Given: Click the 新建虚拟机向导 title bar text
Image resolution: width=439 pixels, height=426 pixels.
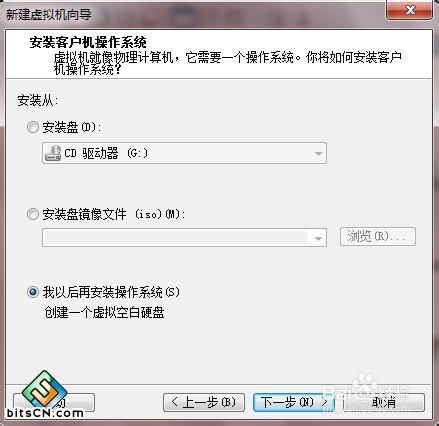Looking at the screenshot, I should click(x=49, y=15).
